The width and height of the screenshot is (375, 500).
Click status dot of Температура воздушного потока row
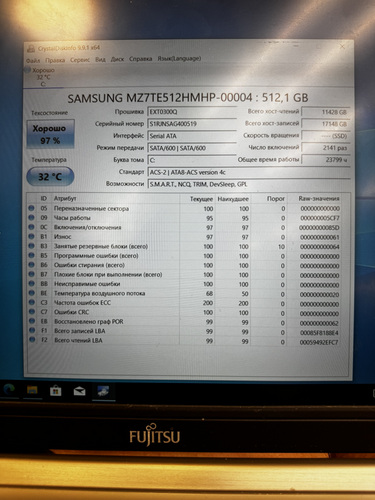(31, 293)
